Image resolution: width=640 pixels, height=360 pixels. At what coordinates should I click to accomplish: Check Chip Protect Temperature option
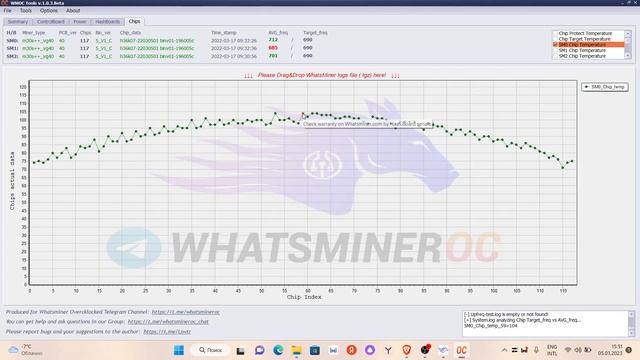coord(555,33)
